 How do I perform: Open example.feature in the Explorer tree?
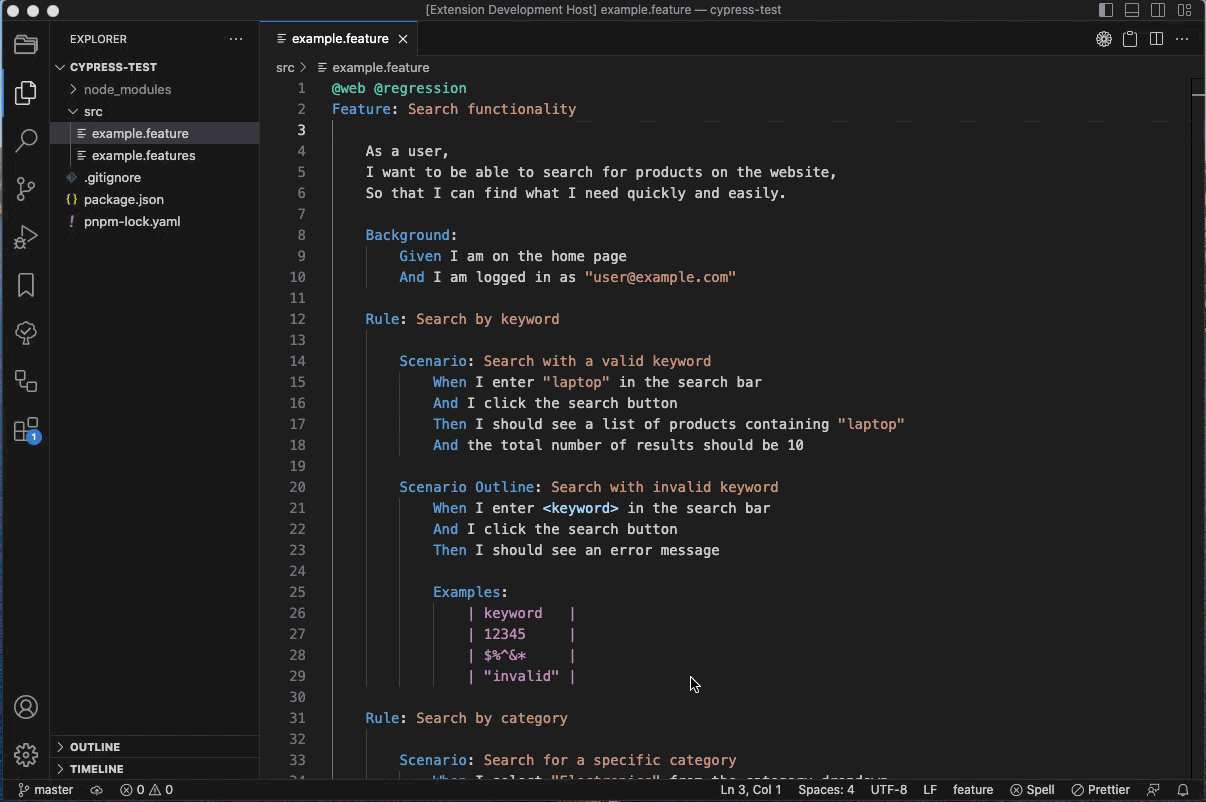[155, 133]
